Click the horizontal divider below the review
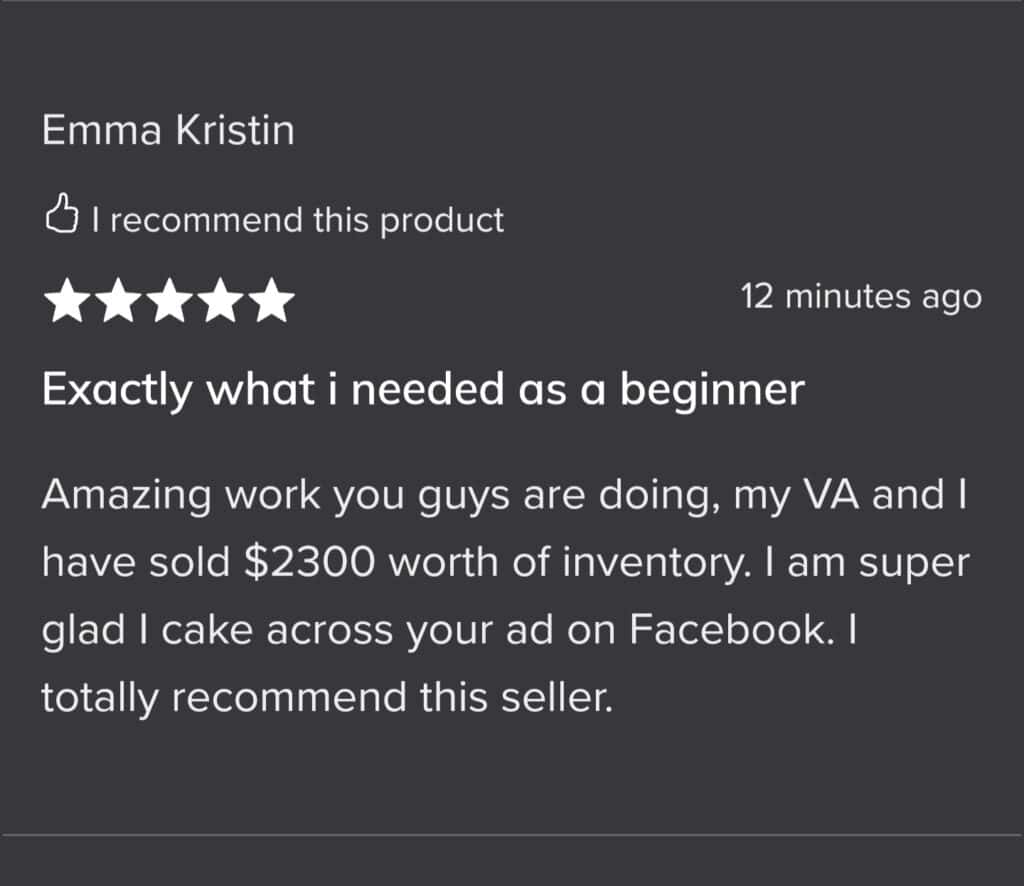 pyautogui.click(x=512, y=834)
